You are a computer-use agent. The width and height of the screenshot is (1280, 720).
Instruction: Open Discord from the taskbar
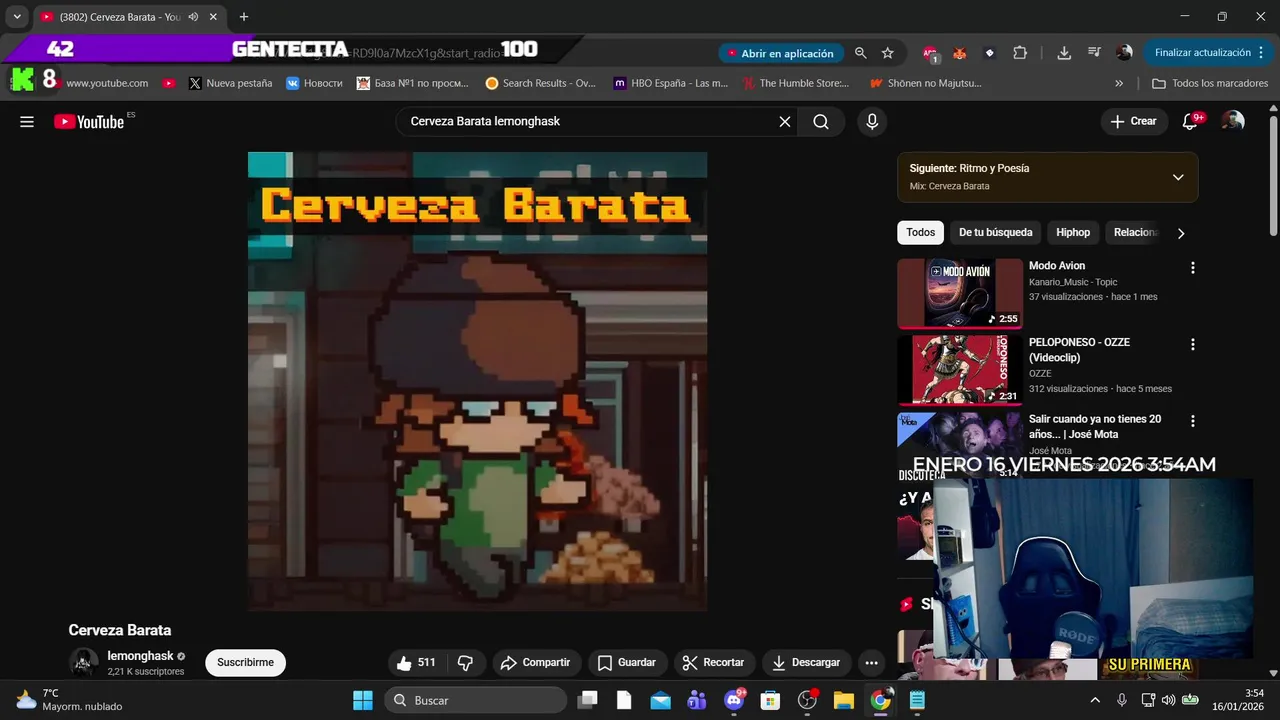click(x=734, y=700)
